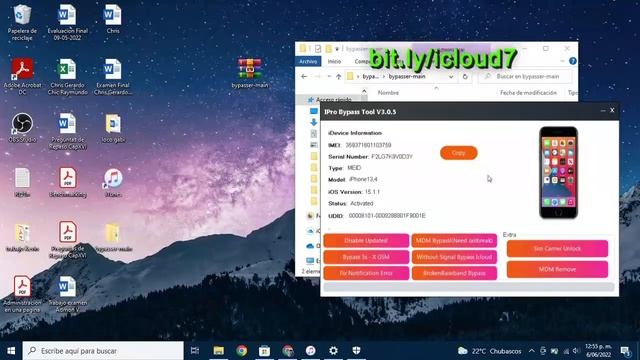Viewport: 640px width, 360px height.
Task: Open Task View on the taskbar
Action: (195, 351)
